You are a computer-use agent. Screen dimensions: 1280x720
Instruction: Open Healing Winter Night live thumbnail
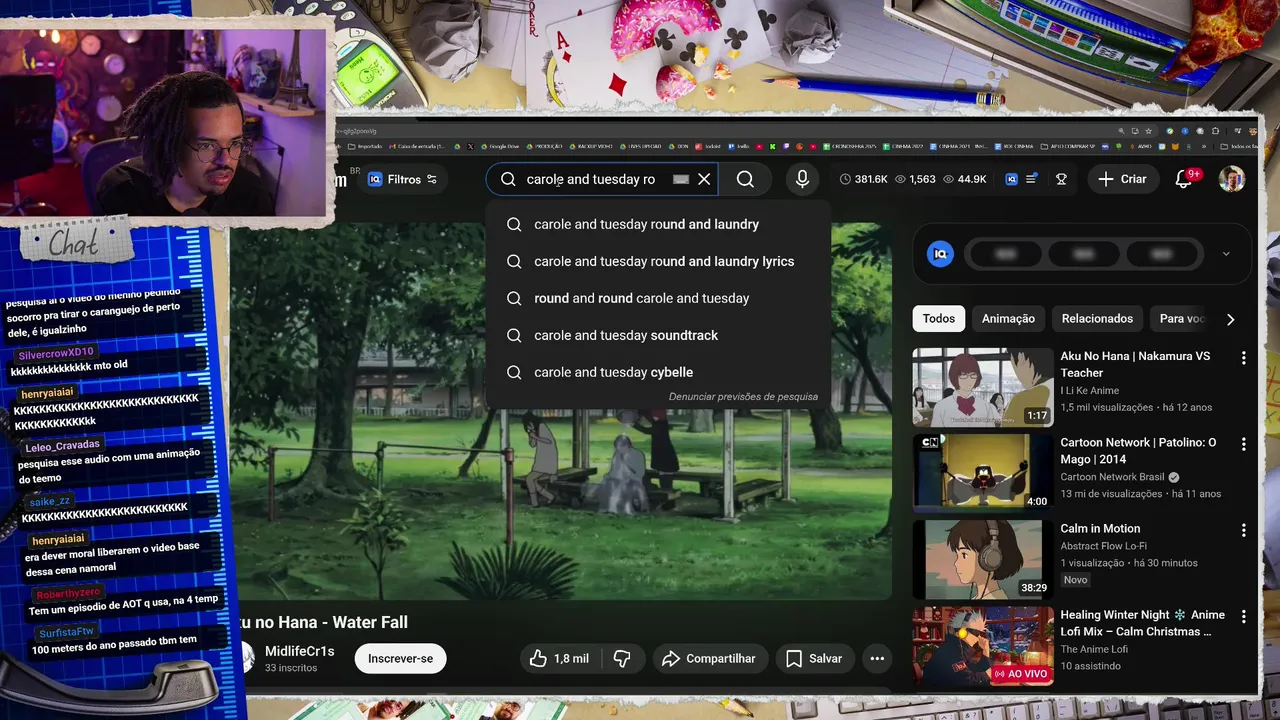tap(983, 646)
